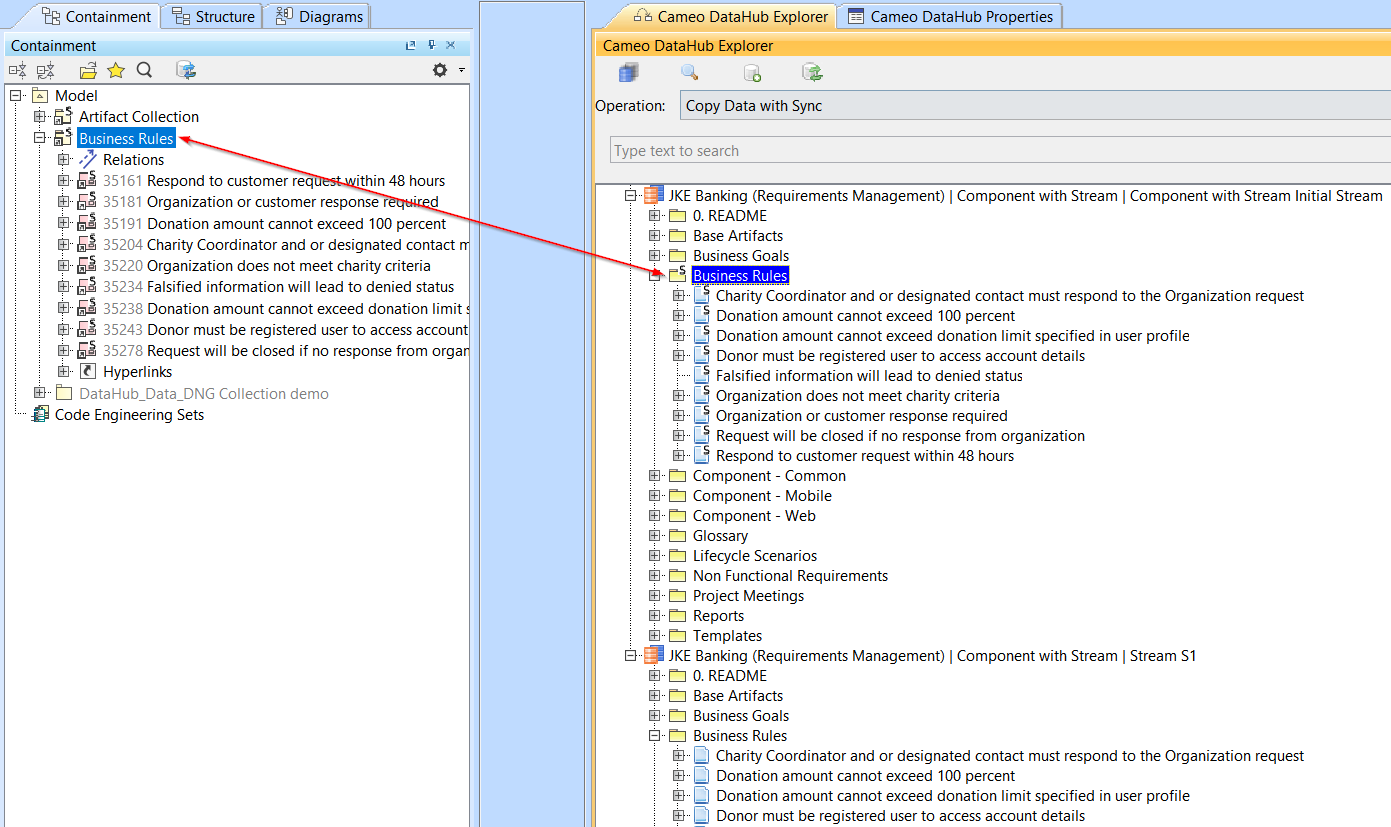This screenshot has width=1391, height=827.
Task: Click the search magnifier icon in DataHub Explorer
Action: pyautogui.click(x=689, y=73)
